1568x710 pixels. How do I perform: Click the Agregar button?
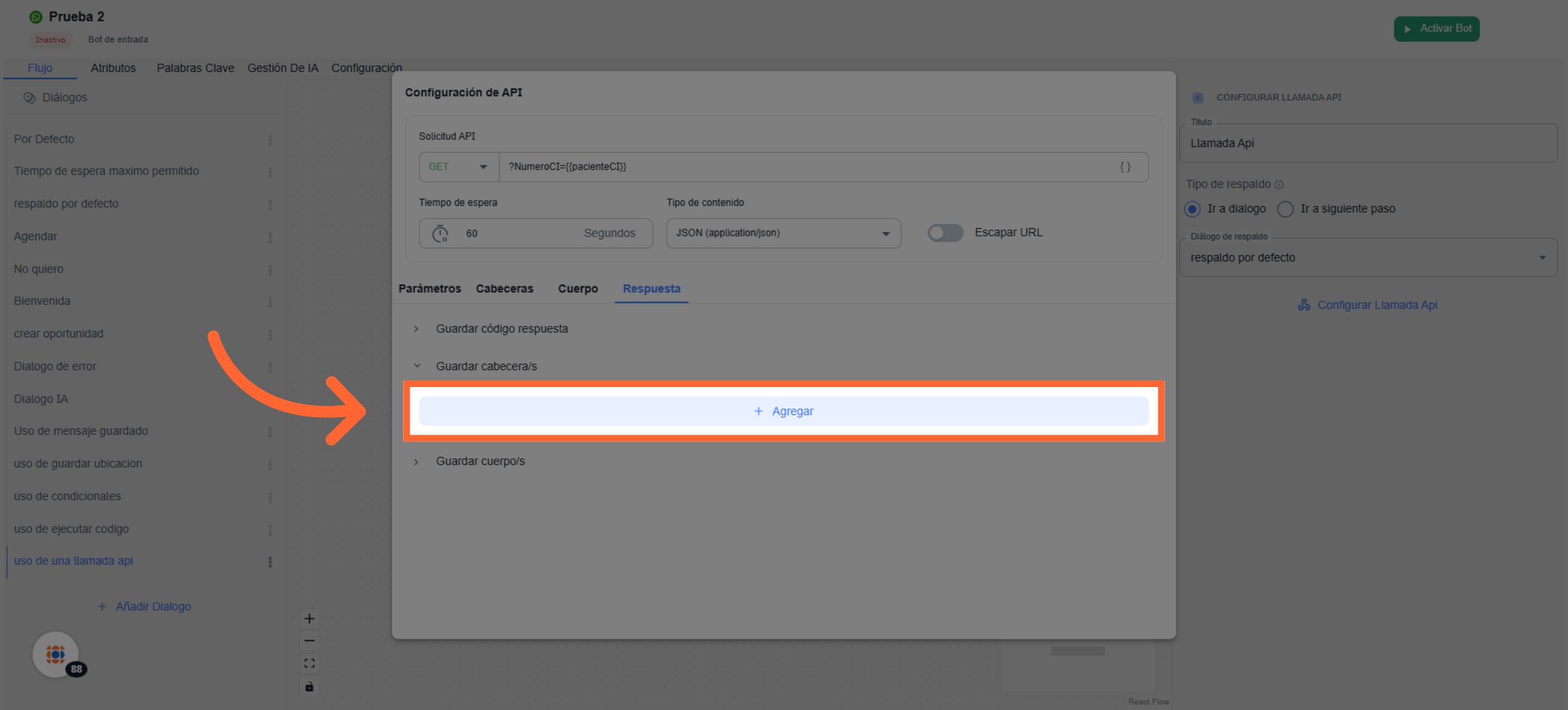tap(783, 411)
